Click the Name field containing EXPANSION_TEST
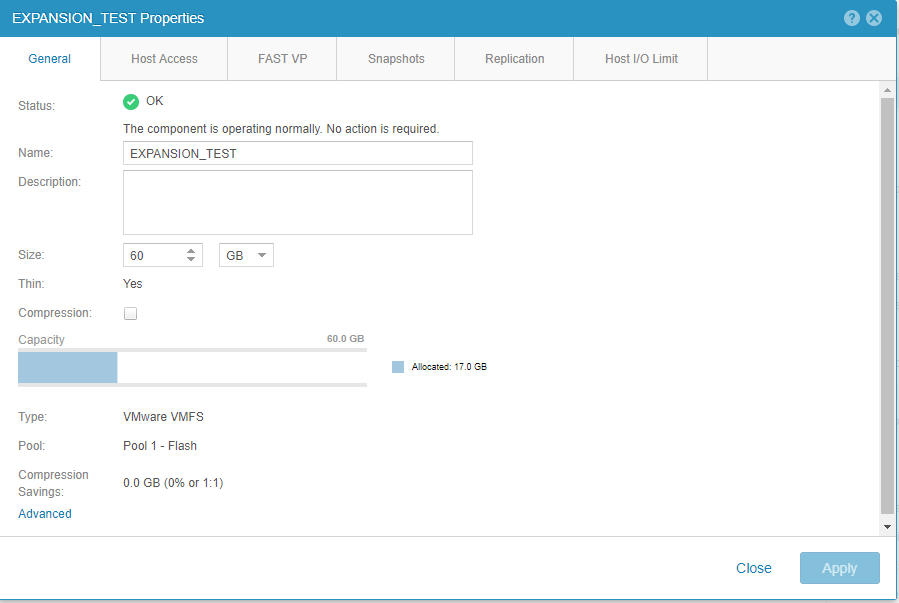Screen dimensions: 899x603 pos(298,153)
